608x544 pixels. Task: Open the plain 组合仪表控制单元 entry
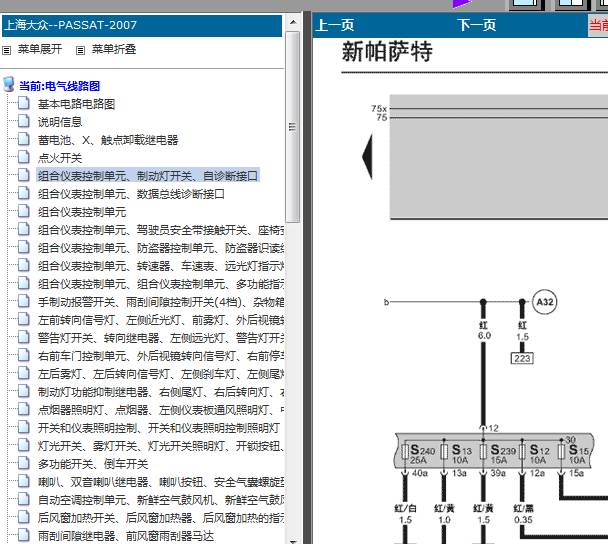click(82, 212)
